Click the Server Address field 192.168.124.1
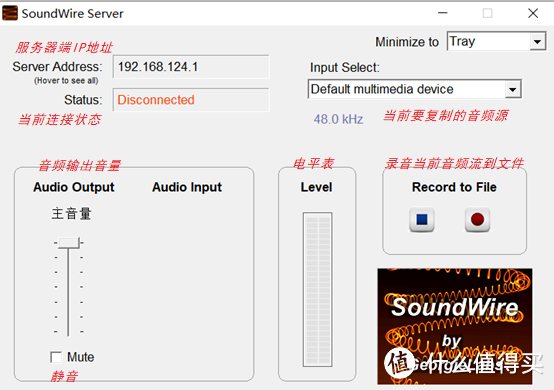 pyautogui.click(x=191, y=67)
